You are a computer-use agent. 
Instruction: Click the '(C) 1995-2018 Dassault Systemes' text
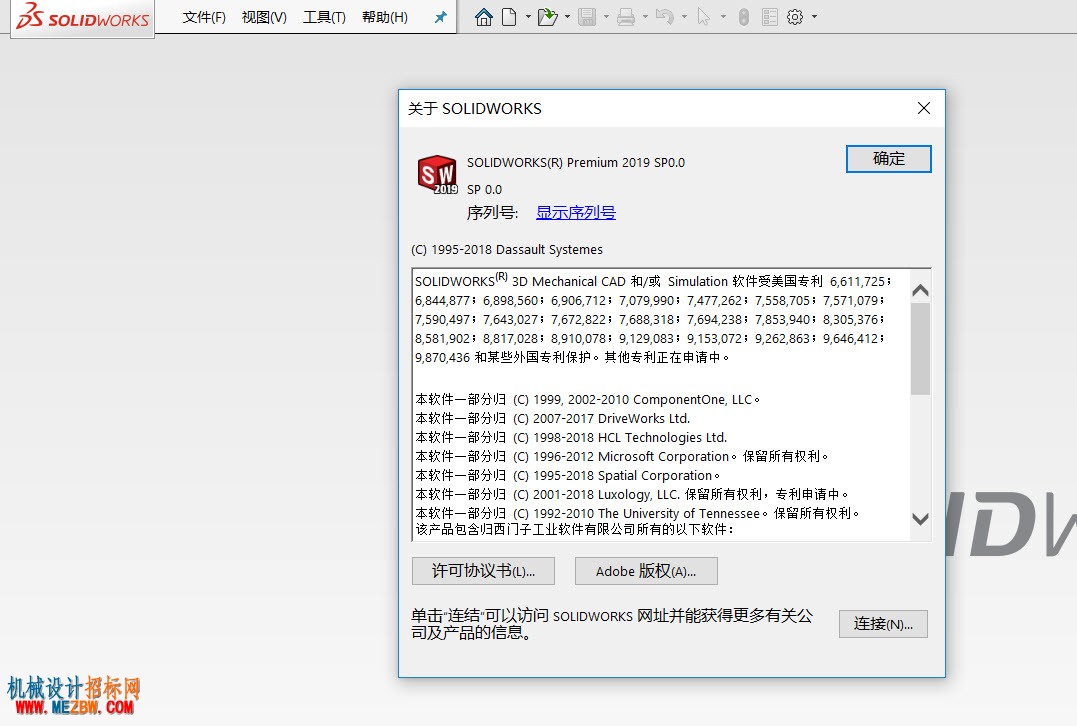[x=507, y=249]
